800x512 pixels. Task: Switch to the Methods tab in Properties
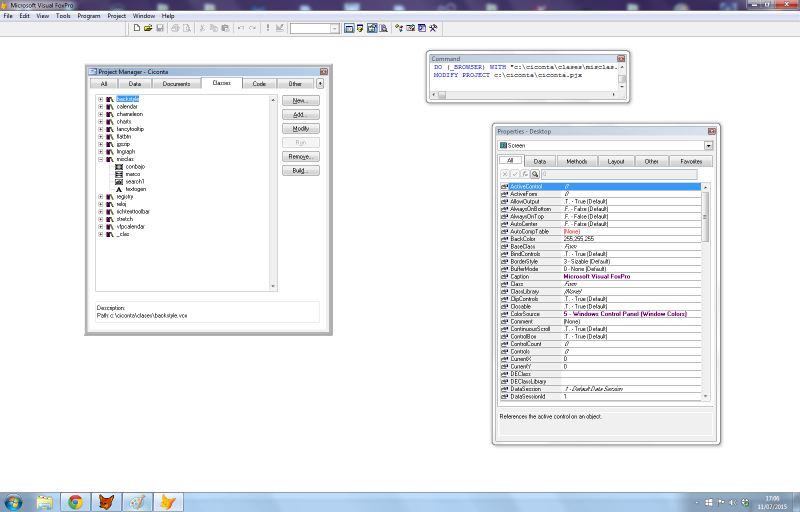coord(577,161)
